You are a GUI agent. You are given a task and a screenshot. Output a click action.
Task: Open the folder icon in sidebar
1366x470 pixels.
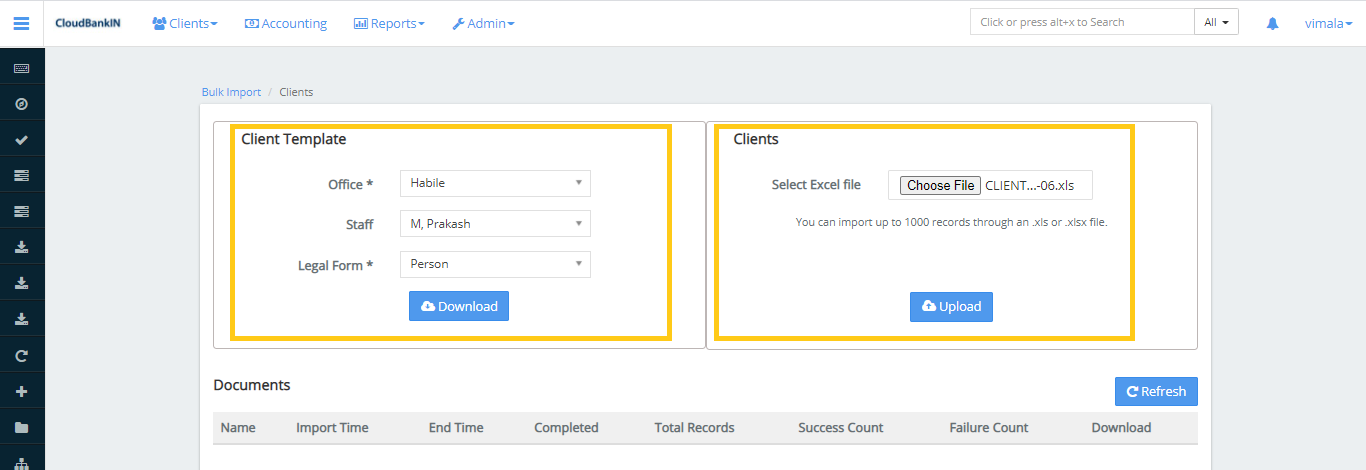click(x=21, y=427)
